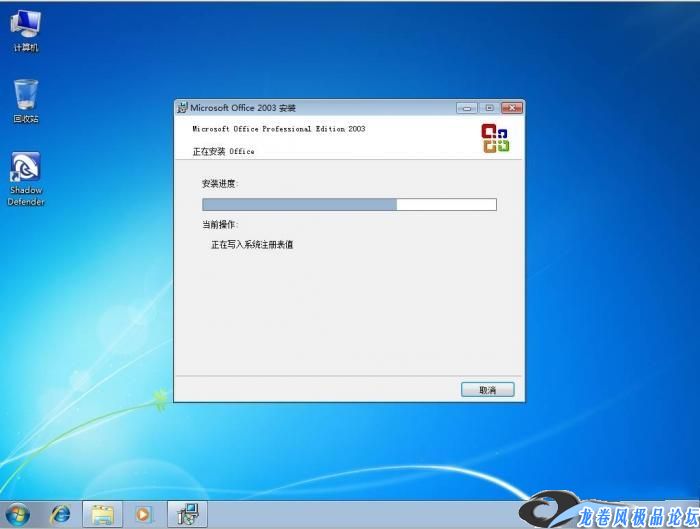Viewport: 700px width, 529px height.
Task: Minimize the Office 2003 setup window
Action: pos(467,108)
